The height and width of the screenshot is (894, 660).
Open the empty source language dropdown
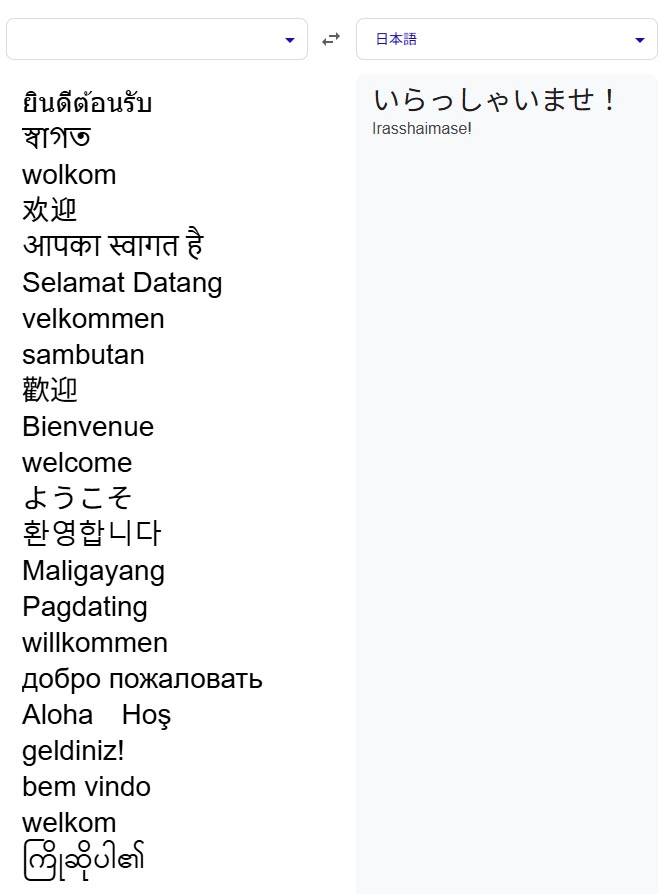[x=157, y=39]
